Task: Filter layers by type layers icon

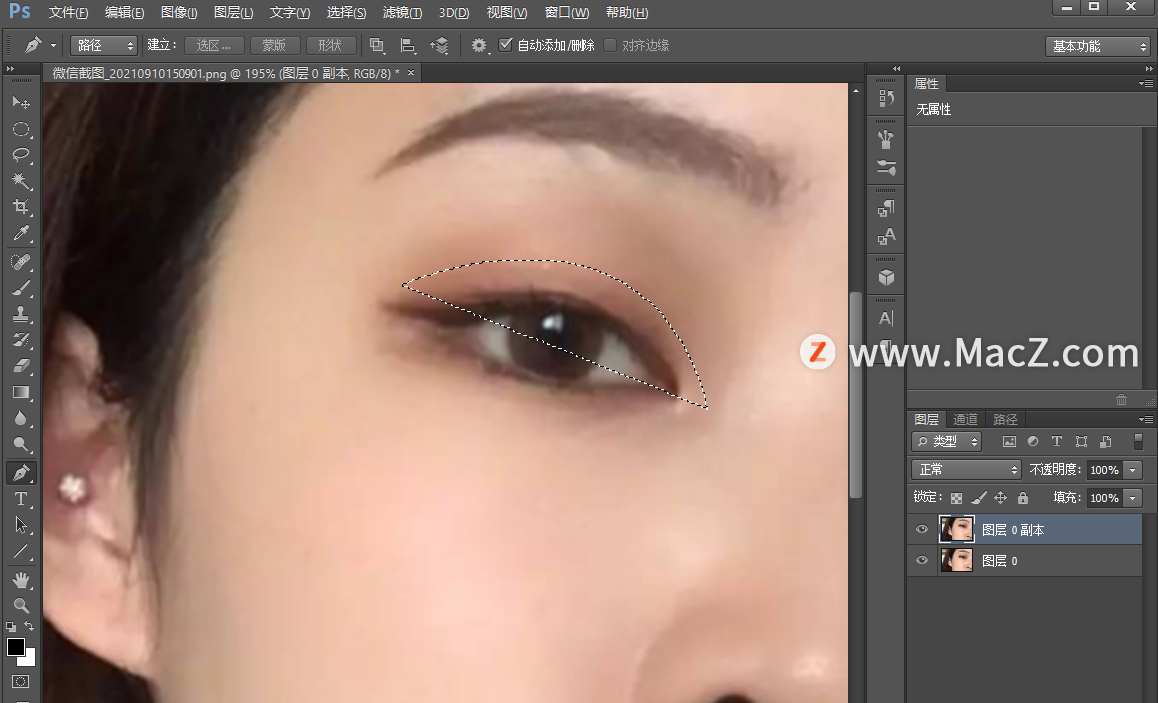Action: pos(1057,442)
